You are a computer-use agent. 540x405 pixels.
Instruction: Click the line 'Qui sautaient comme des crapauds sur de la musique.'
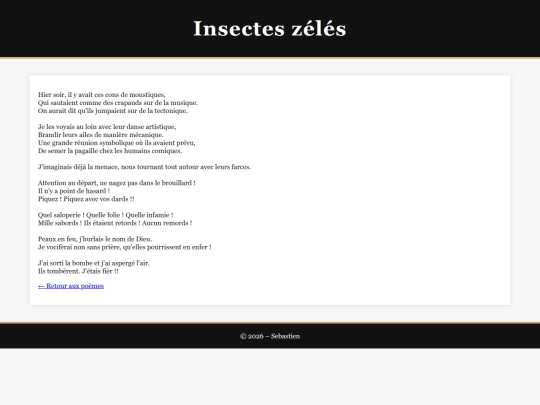[118, 103]
